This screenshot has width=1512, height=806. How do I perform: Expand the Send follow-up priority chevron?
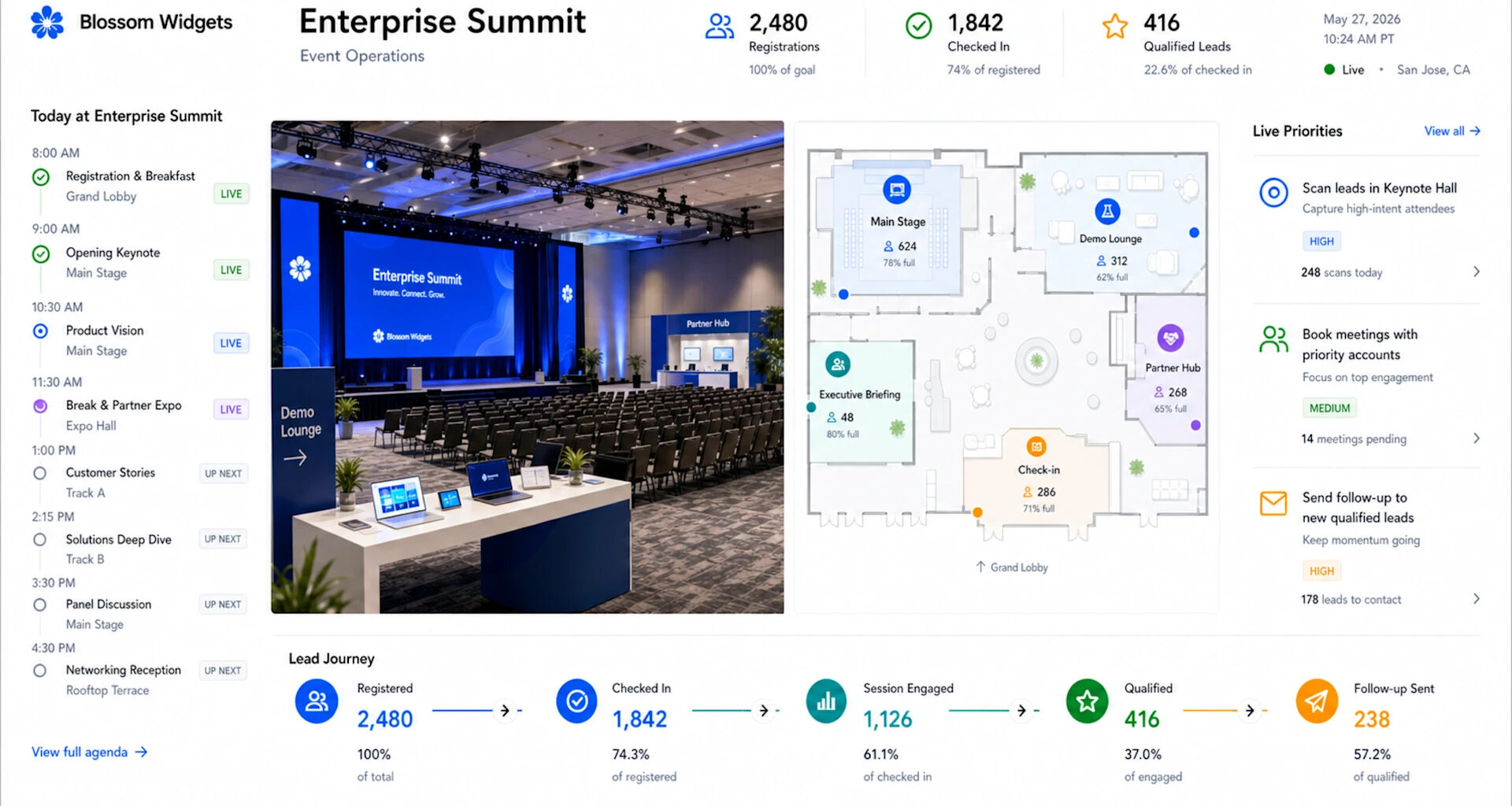[x=1476, y=599]
